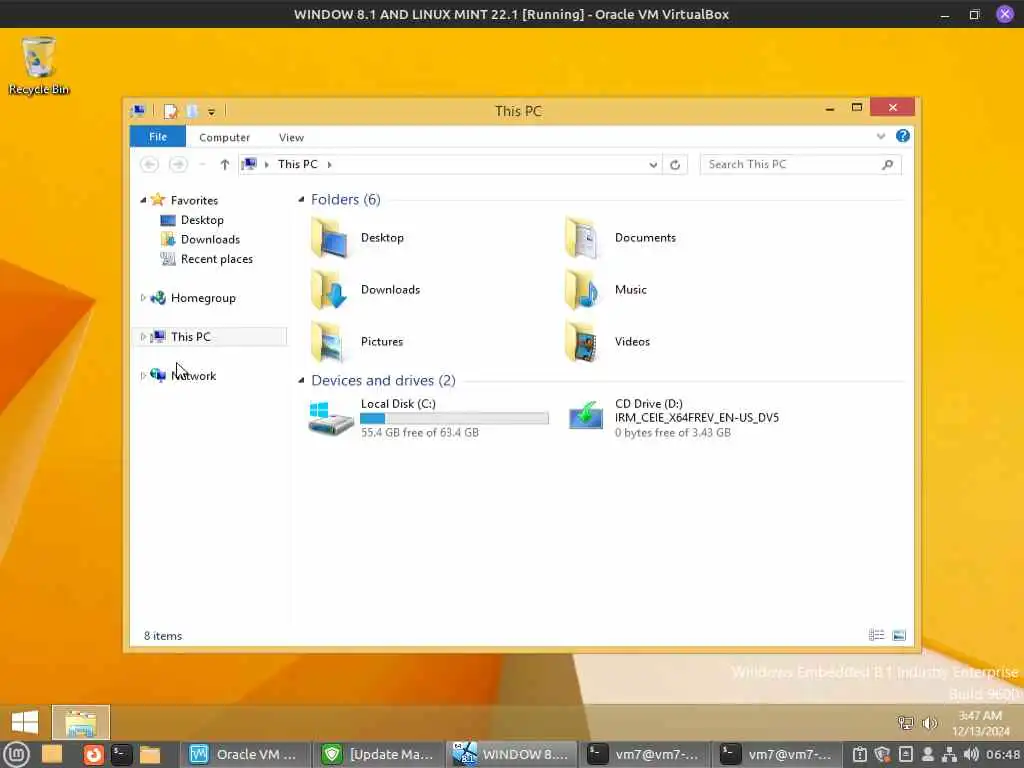Collapse the Favorites tree node
The height and width of the screenshot is (768, 1024).
143,200
